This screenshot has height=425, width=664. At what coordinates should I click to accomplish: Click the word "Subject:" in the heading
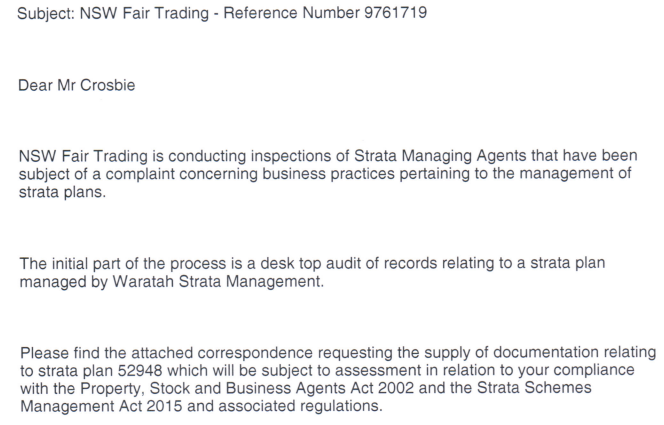click(x=46, y=14)
